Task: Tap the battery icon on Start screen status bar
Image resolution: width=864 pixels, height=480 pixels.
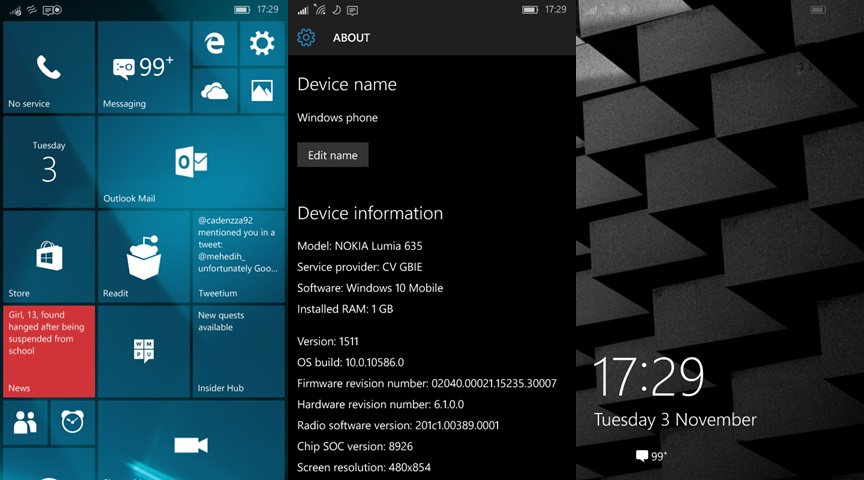Action: pyautogui.click(x=242, y=9)
